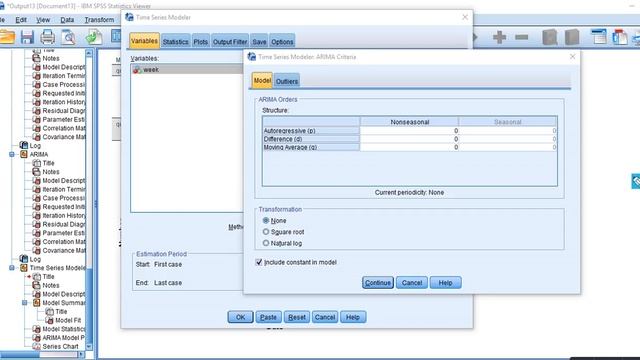The height and width of the screenshot is (360, 640).
Task: Toggle Include constant in model checkbox
Action: coord(259,262)
